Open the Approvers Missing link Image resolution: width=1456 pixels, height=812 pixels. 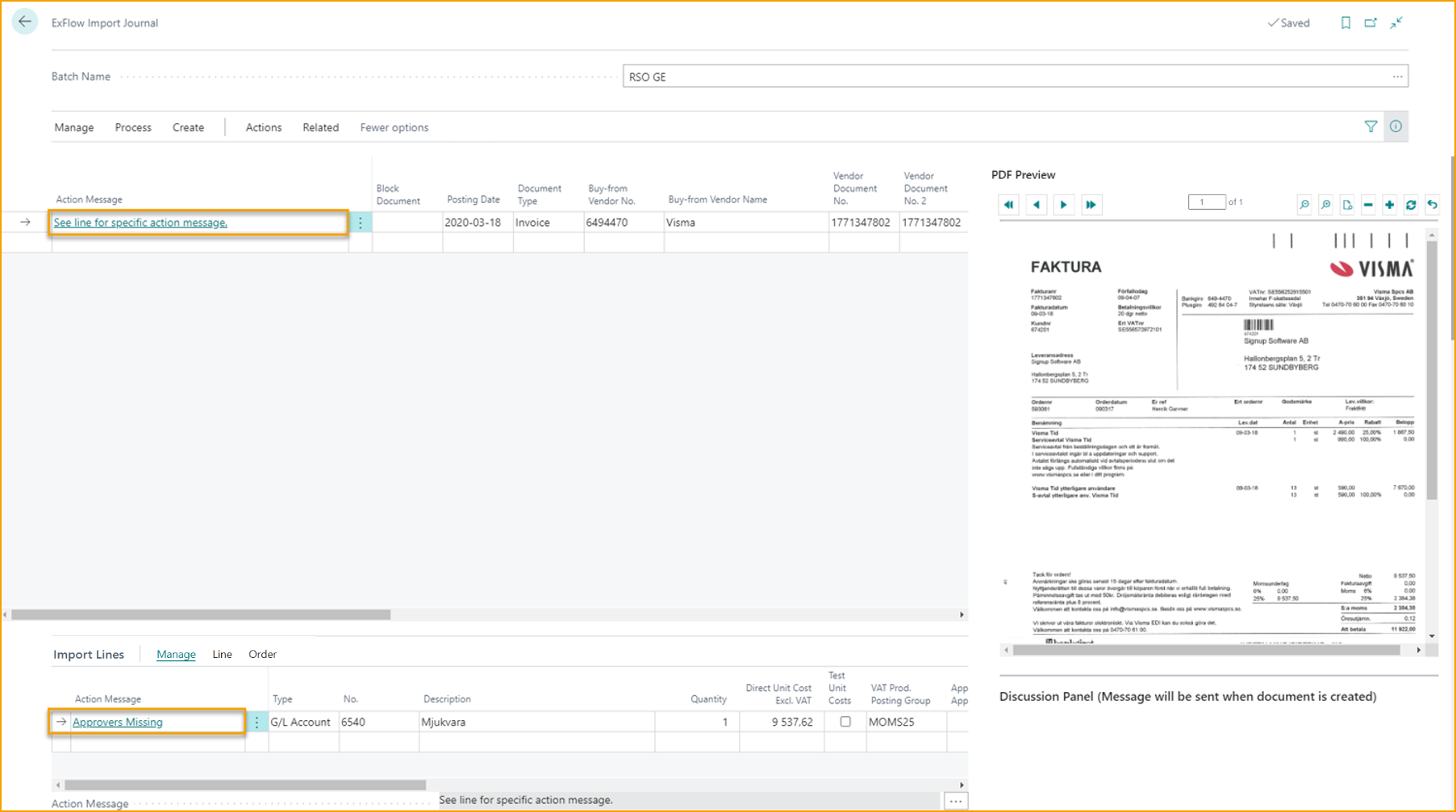click(118, 722)
